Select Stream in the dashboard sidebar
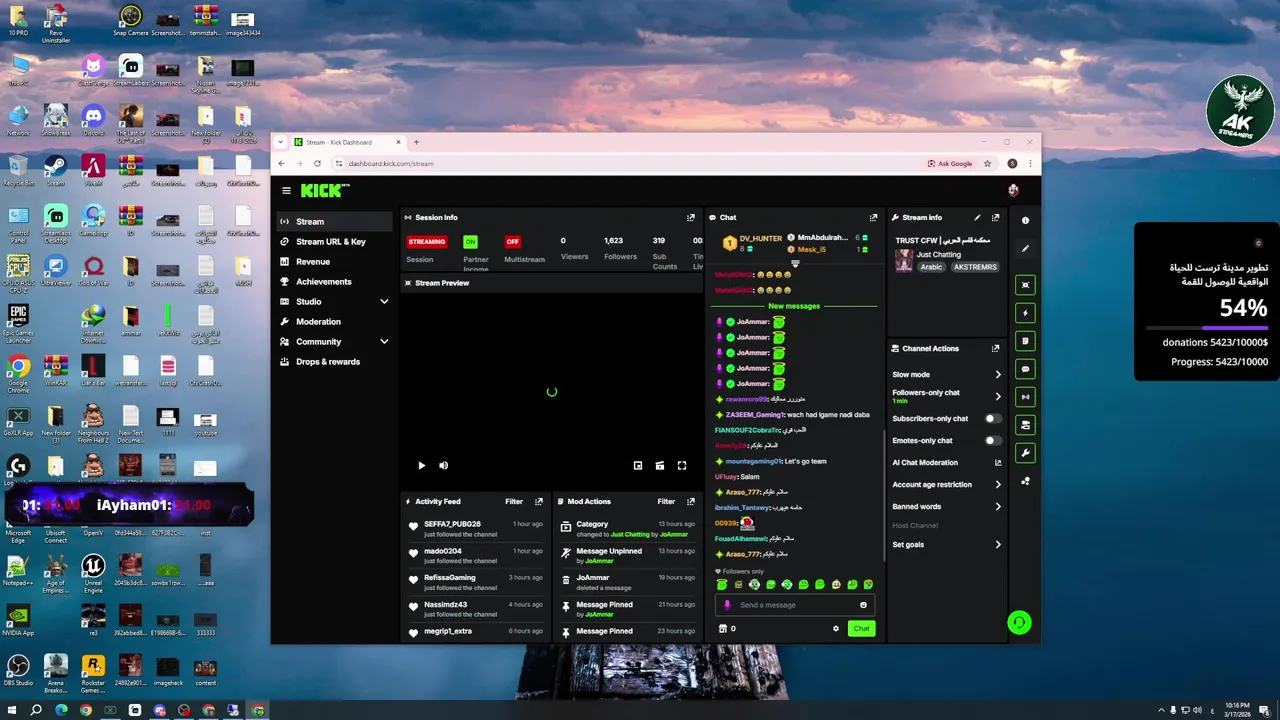Screen dimensions: 1280x720 coord(335,221)
